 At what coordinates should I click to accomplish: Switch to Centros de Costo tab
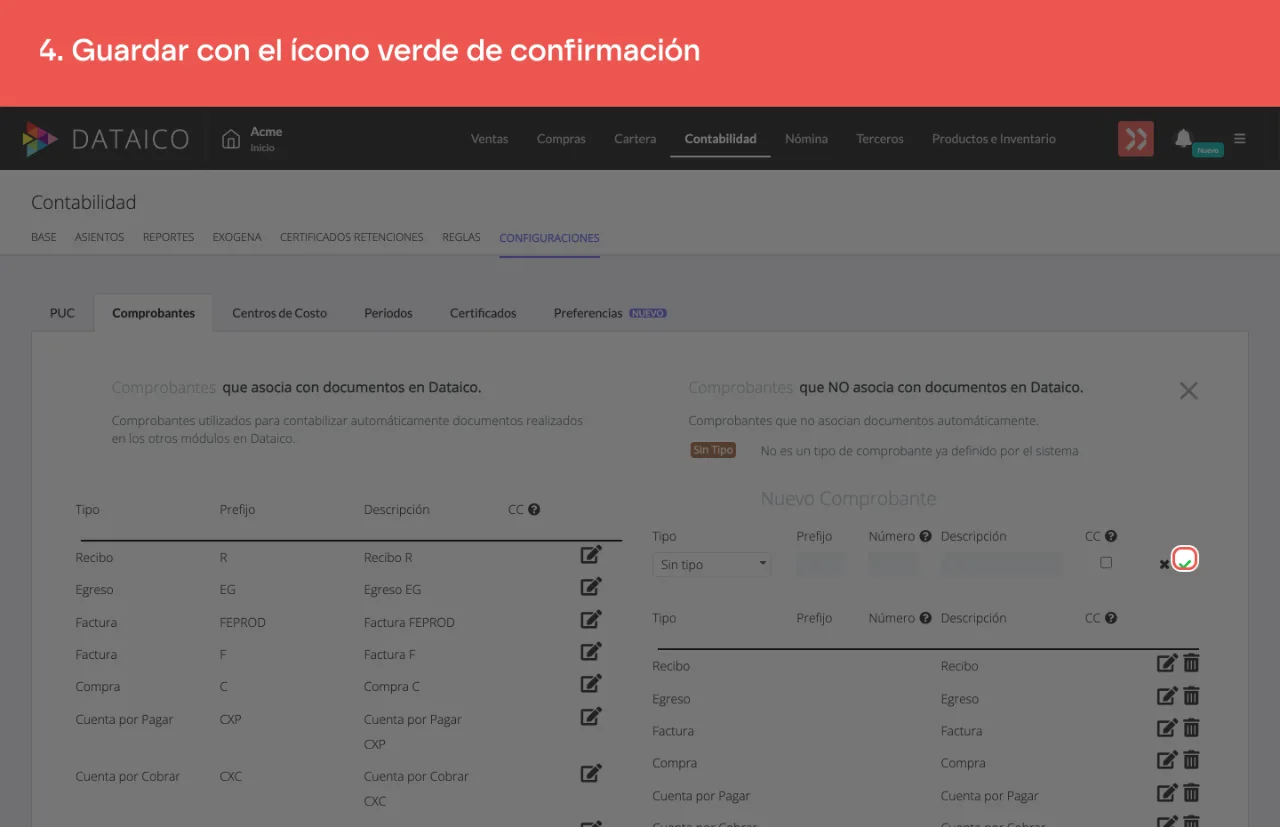[x=280, y=313]
